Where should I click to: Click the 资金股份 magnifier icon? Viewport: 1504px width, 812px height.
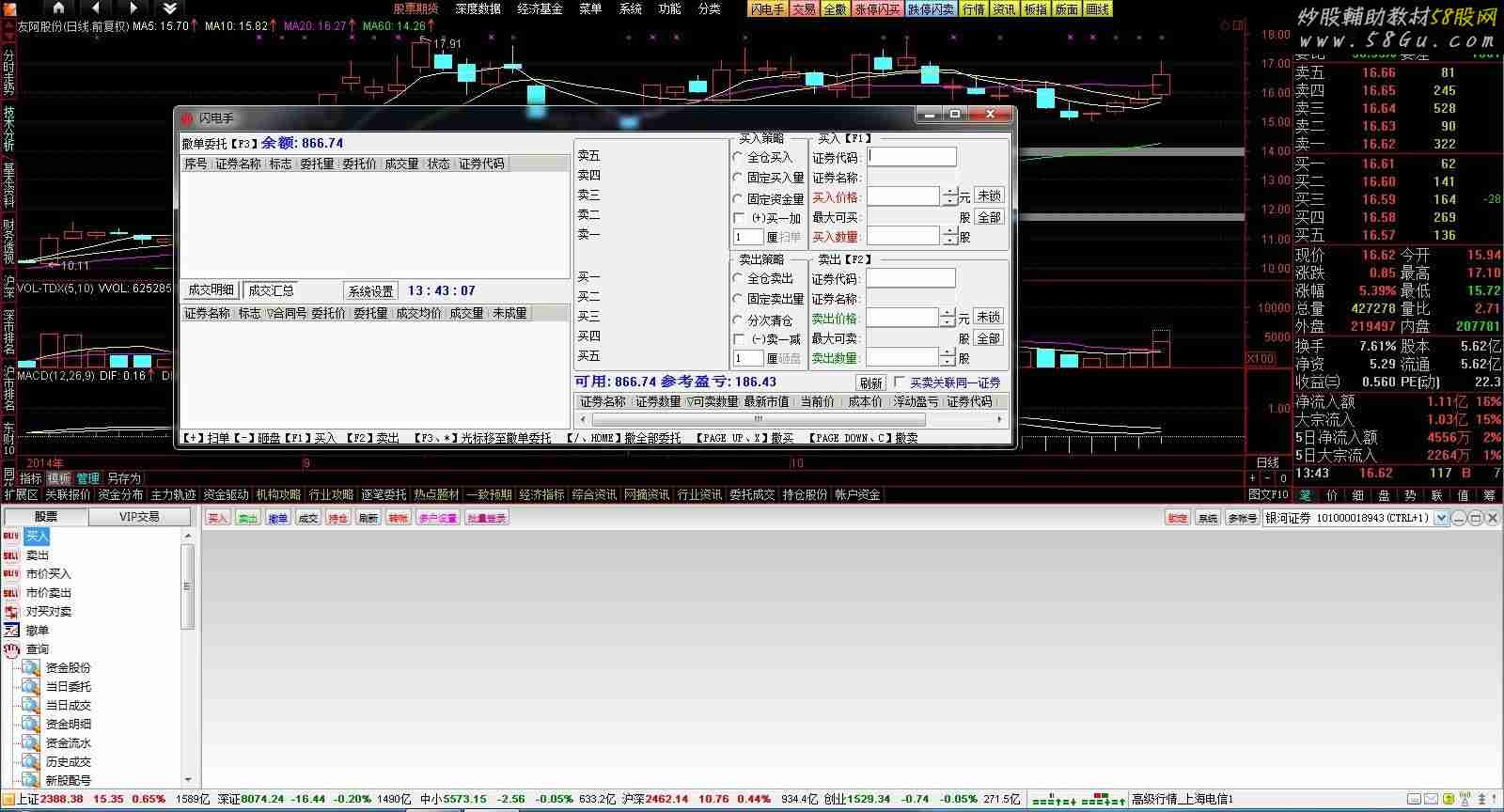pyautogui.click(x=31, y=667)
